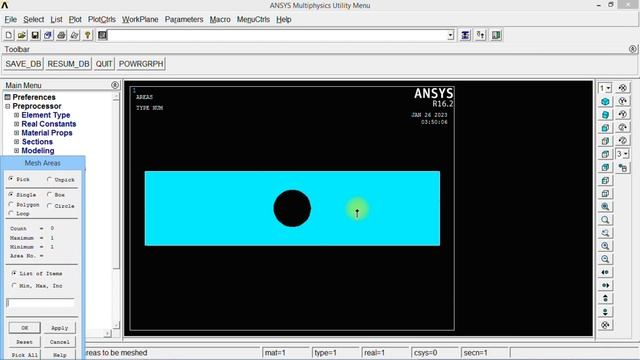Click the RESUM_DB toolbar button

(68, 64)
